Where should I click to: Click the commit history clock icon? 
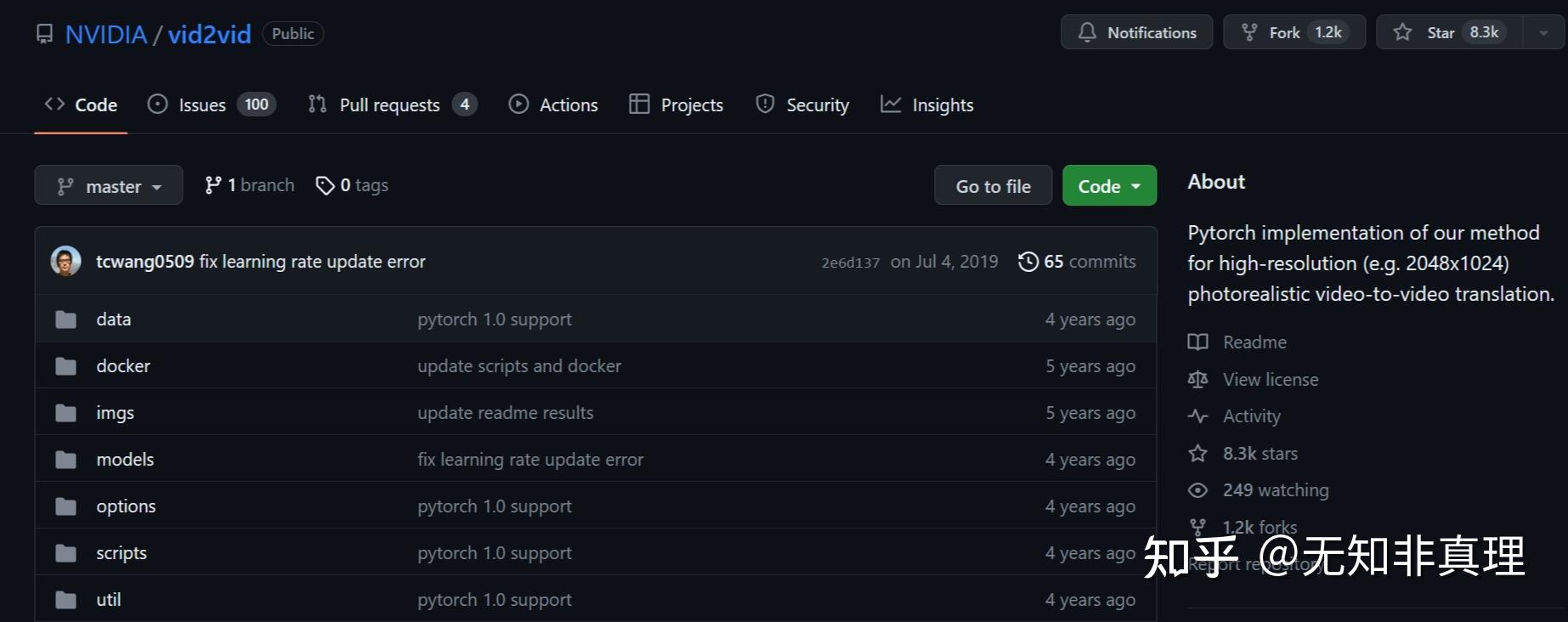1027,262
